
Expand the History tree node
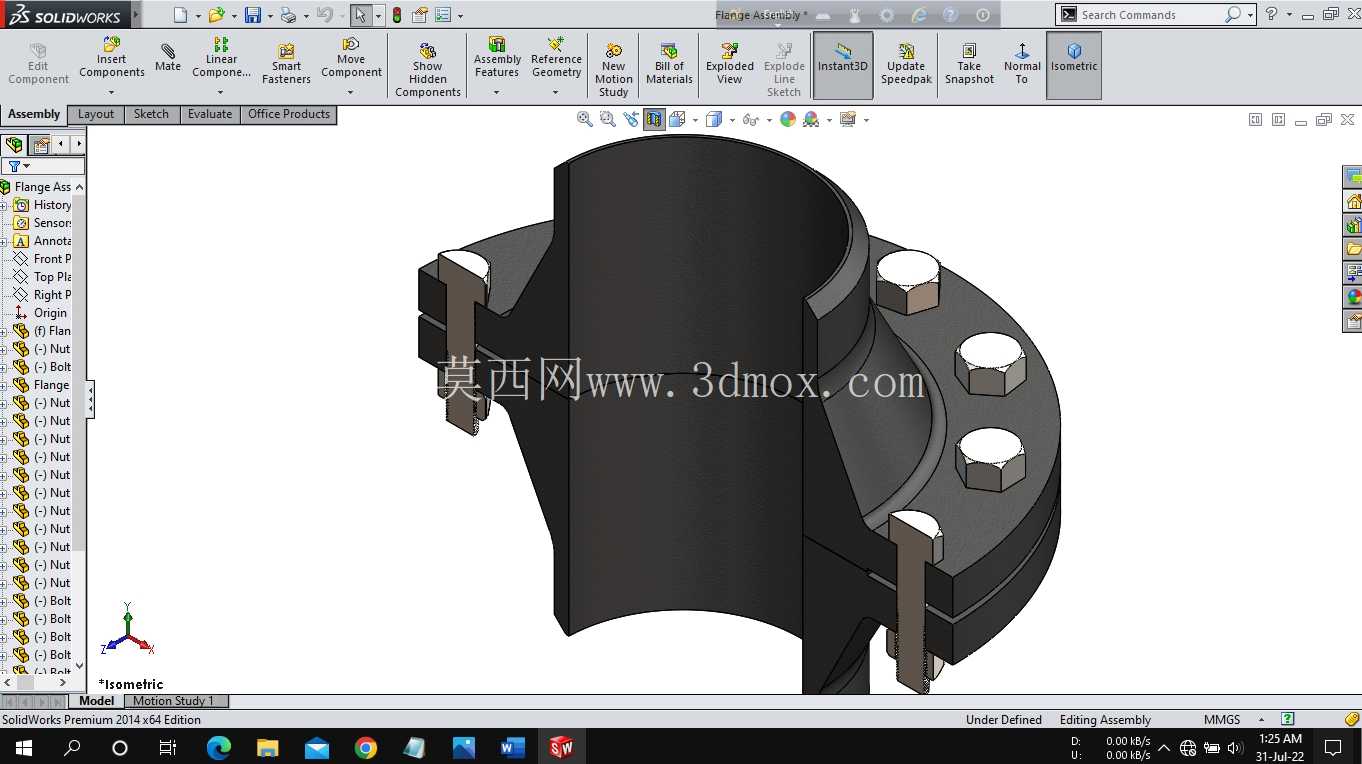[x=3, y=205]
